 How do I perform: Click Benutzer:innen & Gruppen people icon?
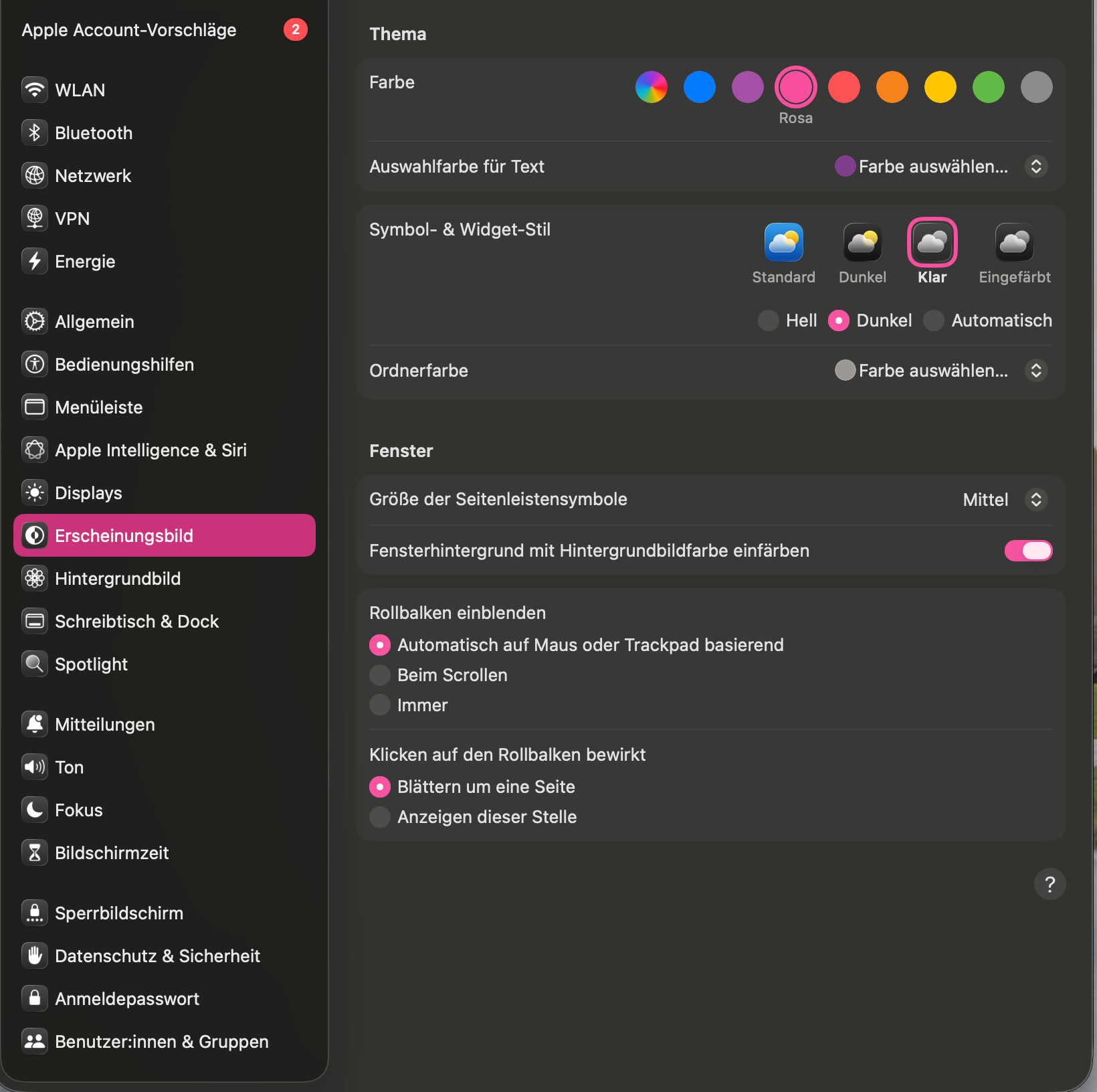[x=35, y=1042]
